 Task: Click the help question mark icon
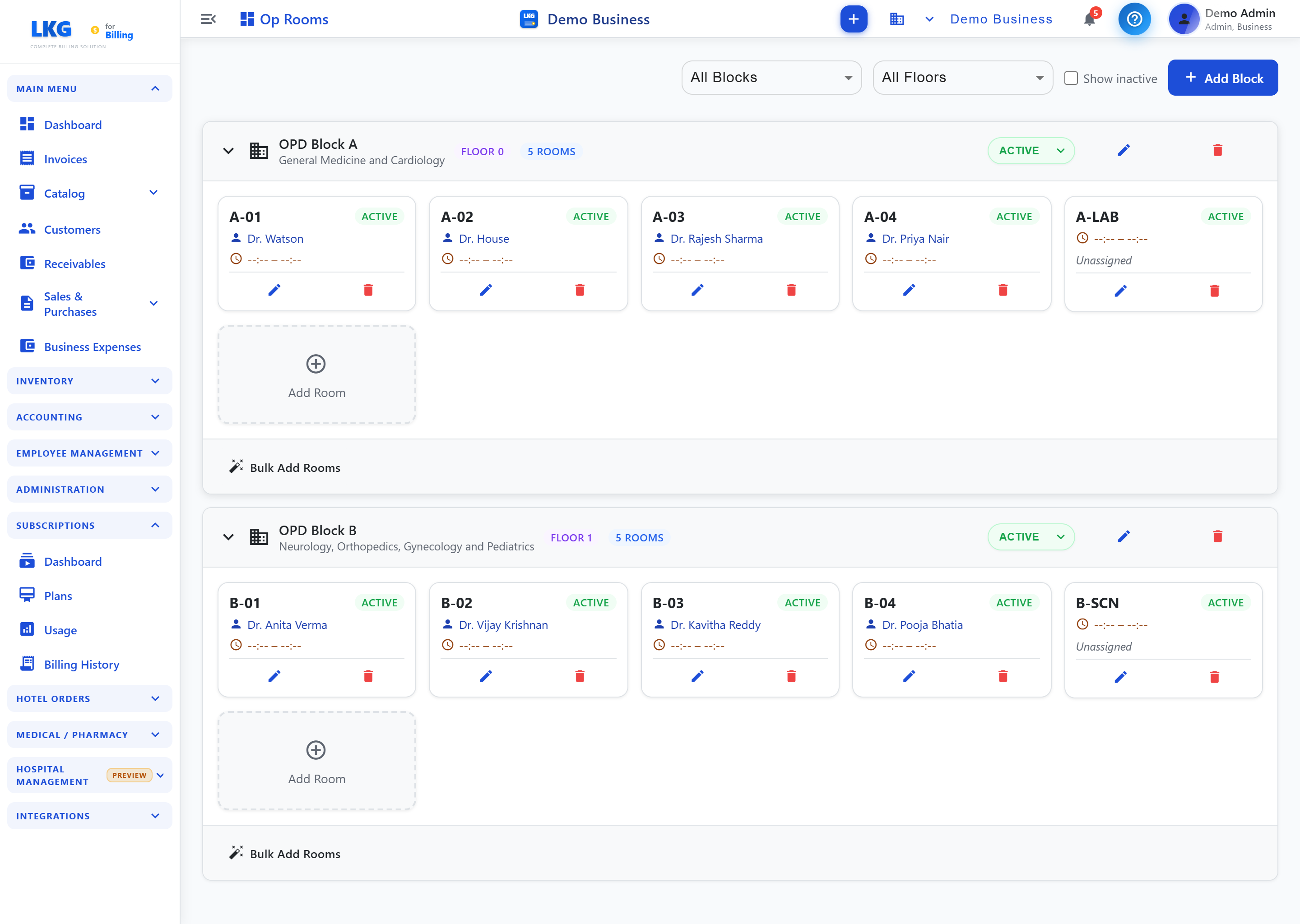point(1134,19)
